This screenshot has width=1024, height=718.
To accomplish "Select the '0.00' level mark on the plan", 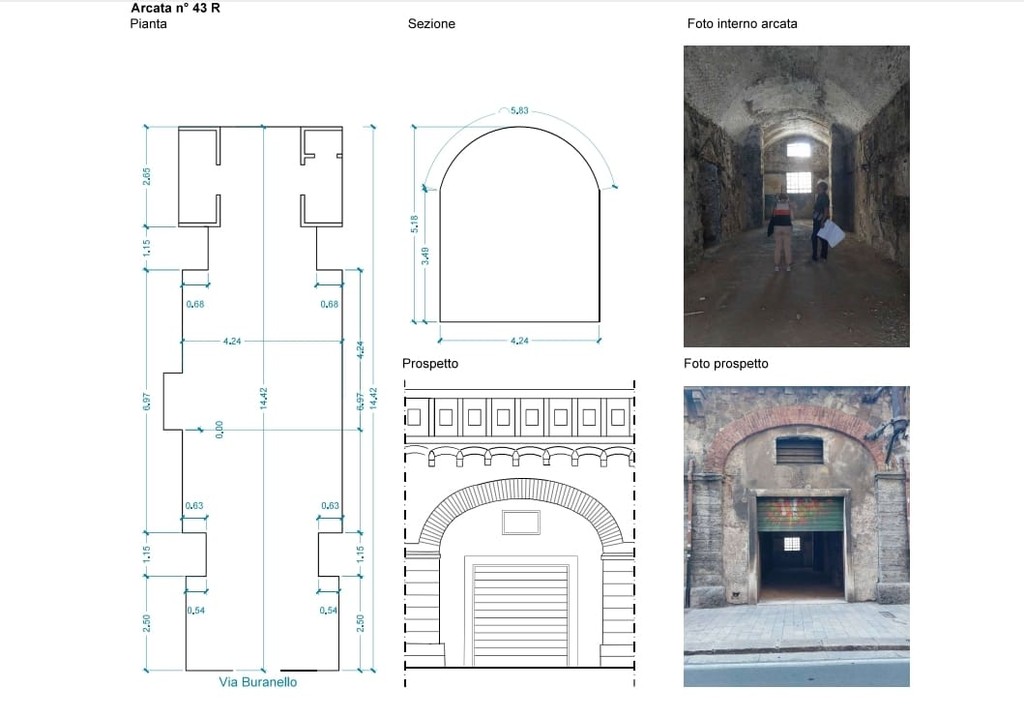I will click(x=219, y=429).
